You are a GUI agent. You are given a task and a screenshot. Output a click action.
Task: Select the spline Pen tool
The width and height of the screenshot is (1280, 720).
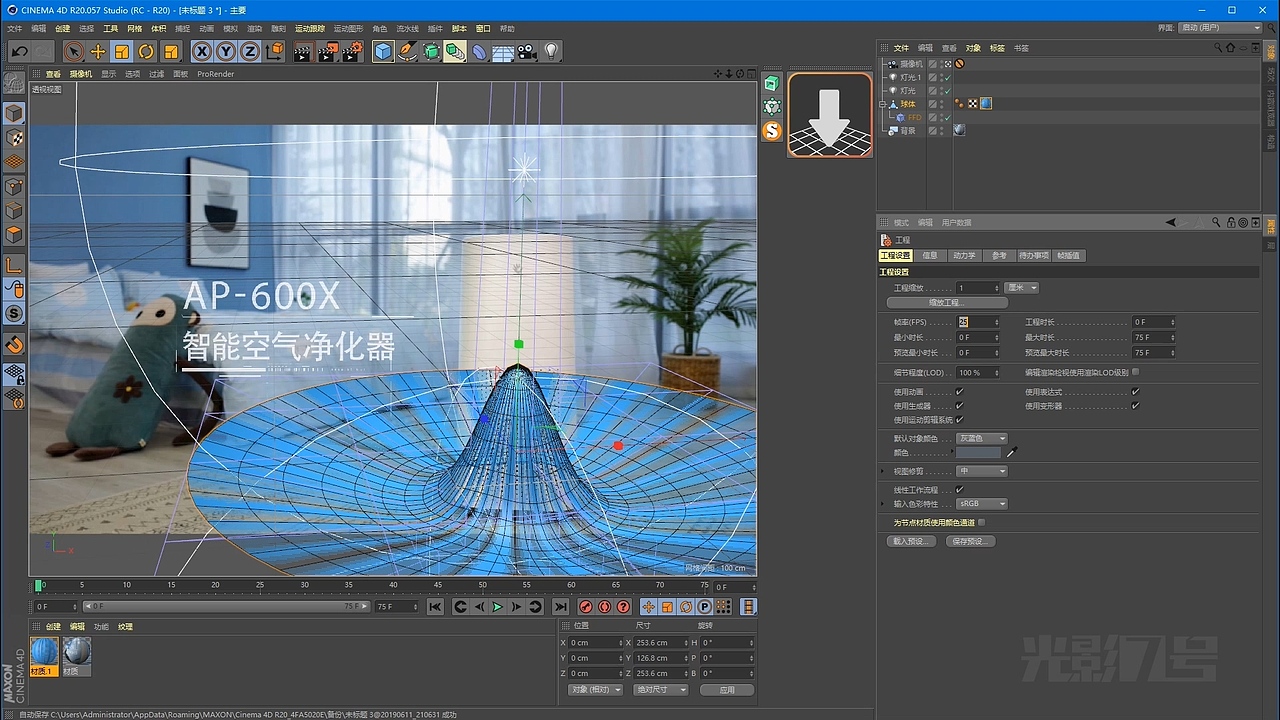[x=408, y=51]
